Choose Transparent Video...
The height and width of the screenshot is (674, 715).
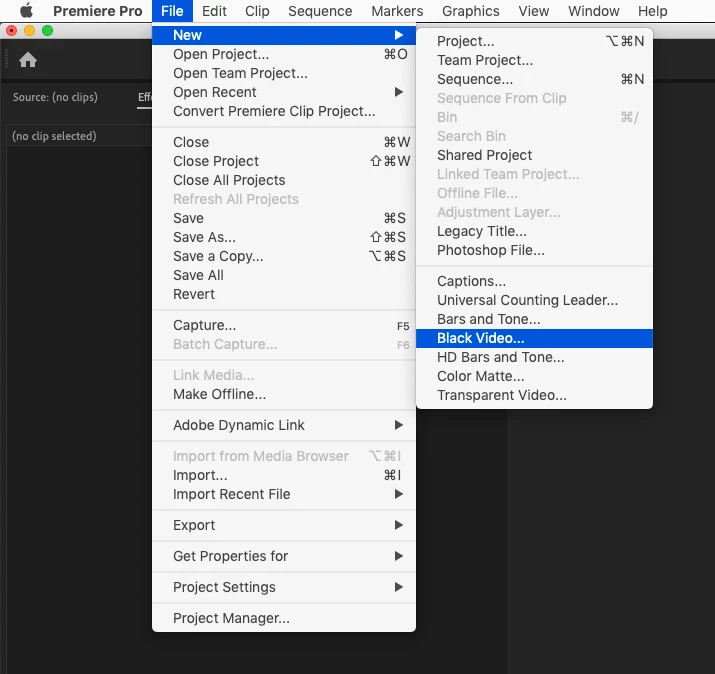534,395
